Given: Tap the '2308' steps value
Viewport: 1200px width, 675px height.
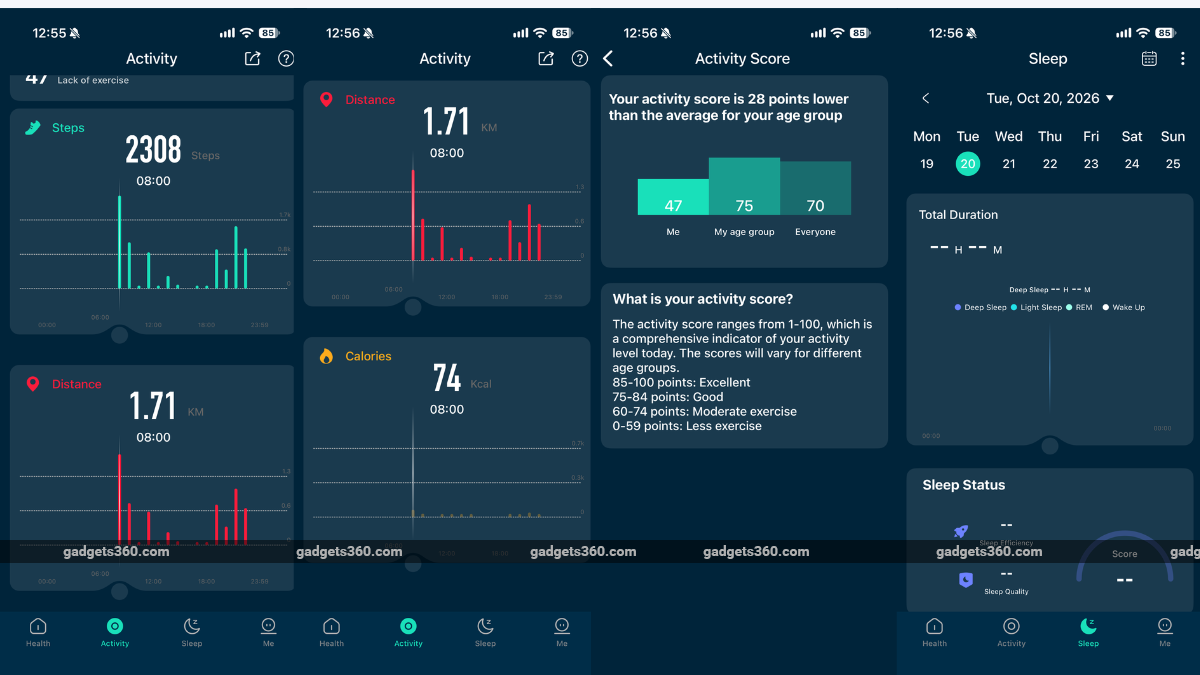Looking at the screenshot, I should tap(153, 150).
